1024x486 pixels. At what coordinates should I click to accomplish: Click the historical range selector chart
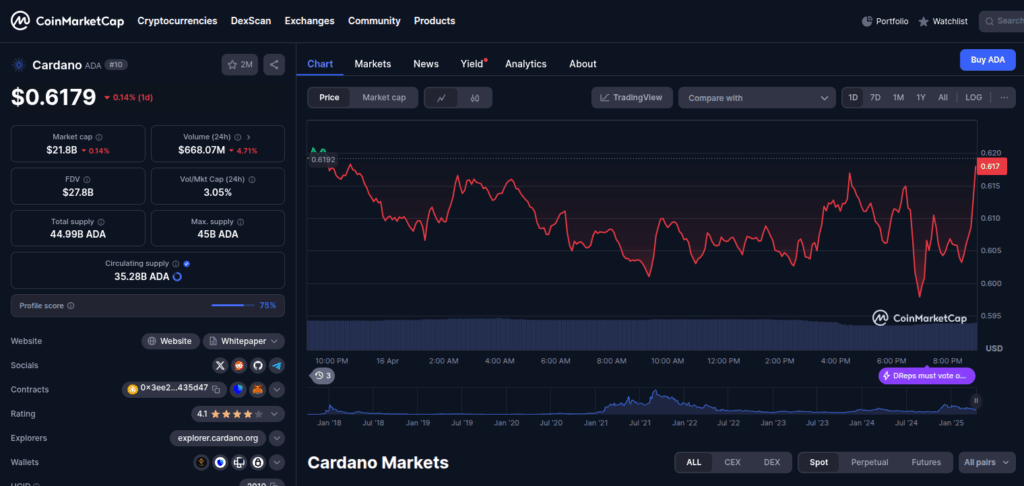point(641,402)
